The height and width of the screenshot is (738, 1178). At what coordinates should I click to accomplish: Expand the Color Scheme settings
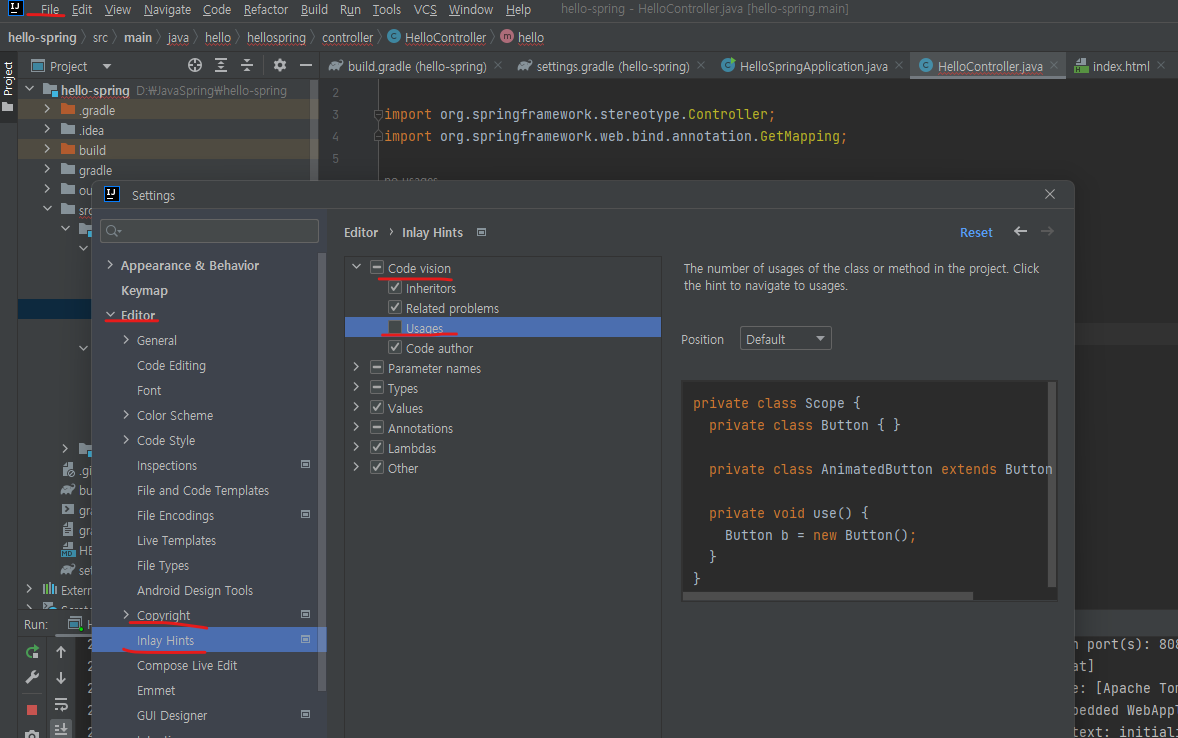(x=126, y=415)
